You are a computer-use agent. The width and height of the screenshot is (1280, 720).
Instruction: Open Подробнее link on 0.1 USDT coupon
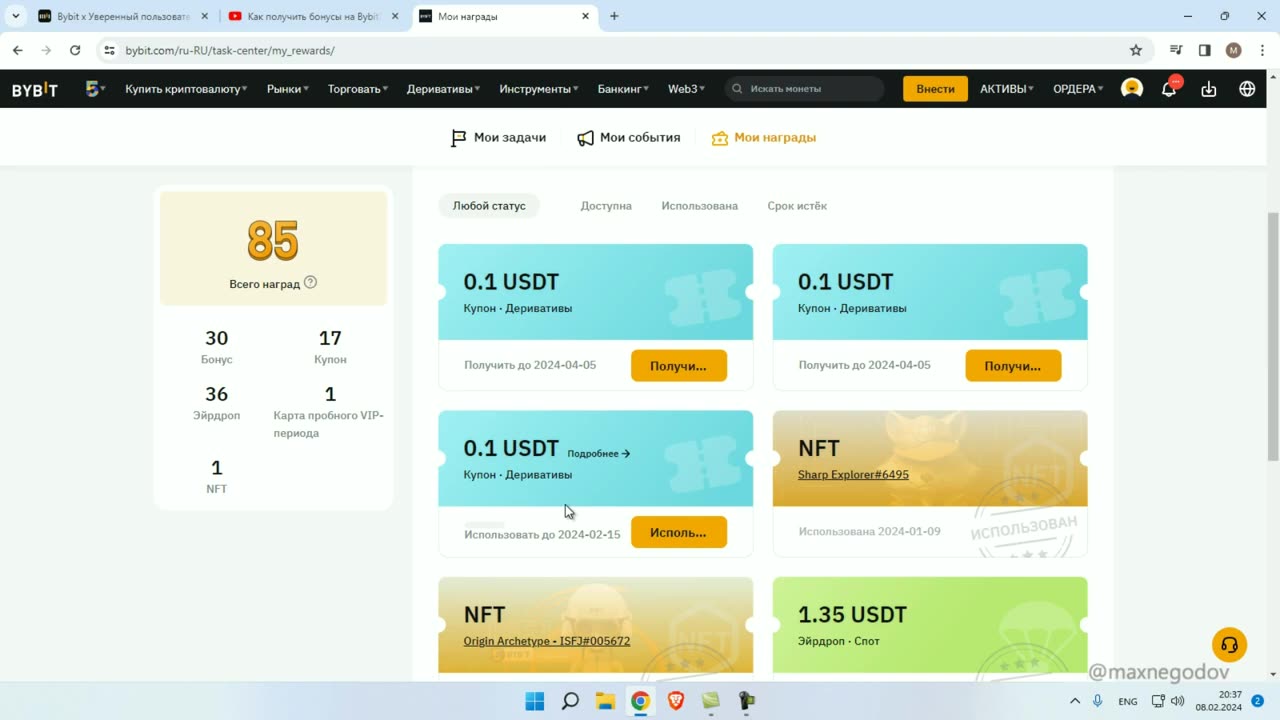[x=599, y=454]
